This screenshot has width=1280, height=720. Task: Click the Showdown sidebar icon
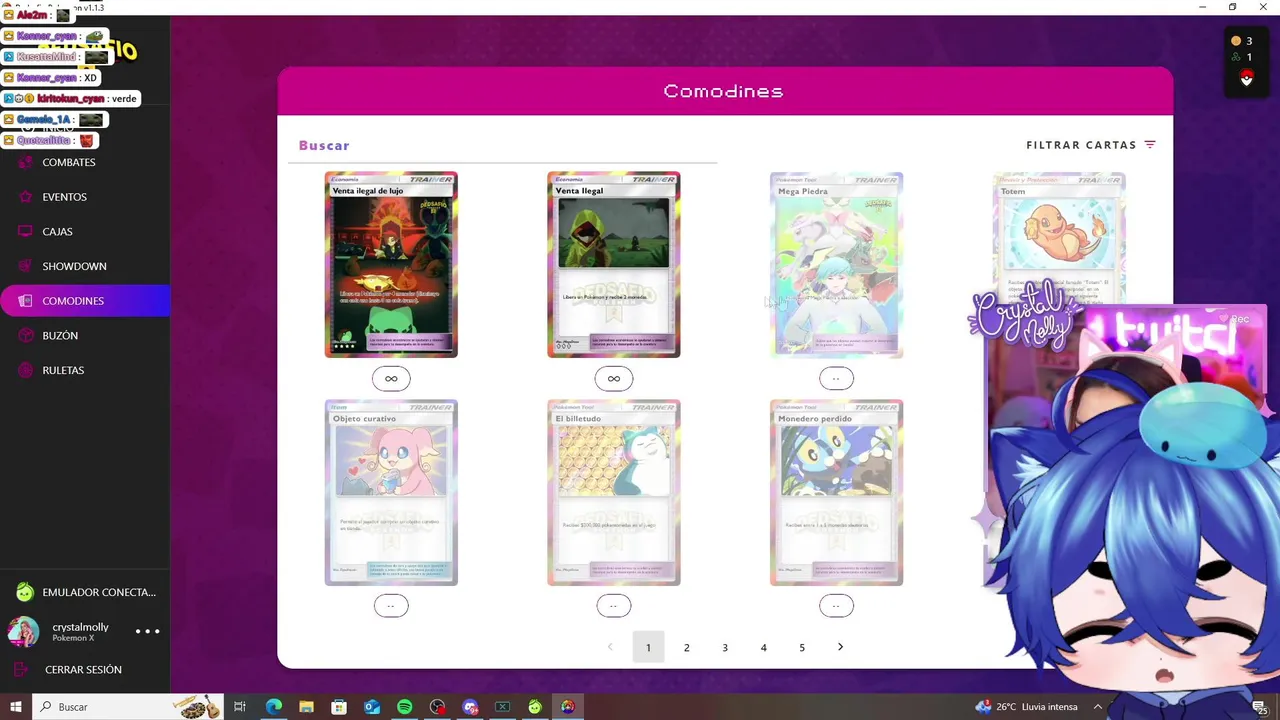click(25, 266)
